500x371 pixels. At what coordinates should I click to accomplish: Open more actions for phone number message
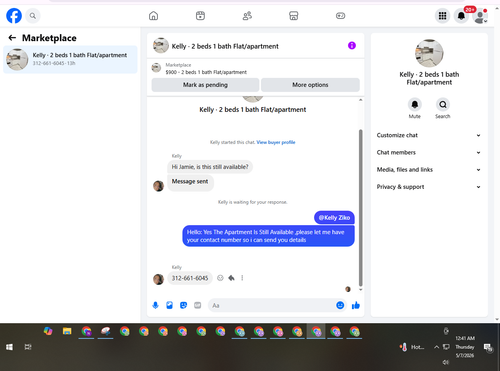(x=242, y=278)
